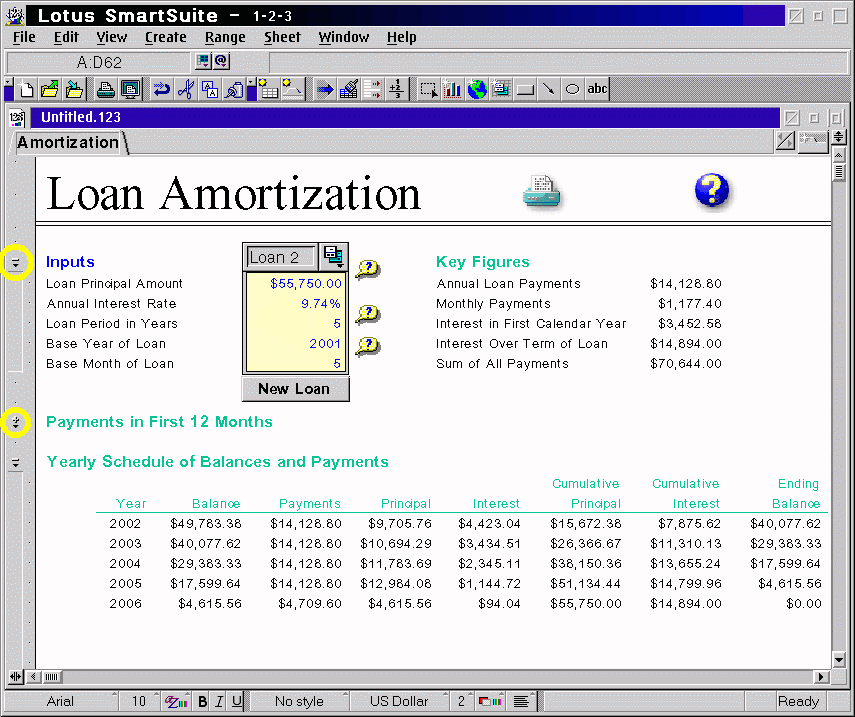
Task: Click the large printer icon in sheet
Action: tap(541, 192)
